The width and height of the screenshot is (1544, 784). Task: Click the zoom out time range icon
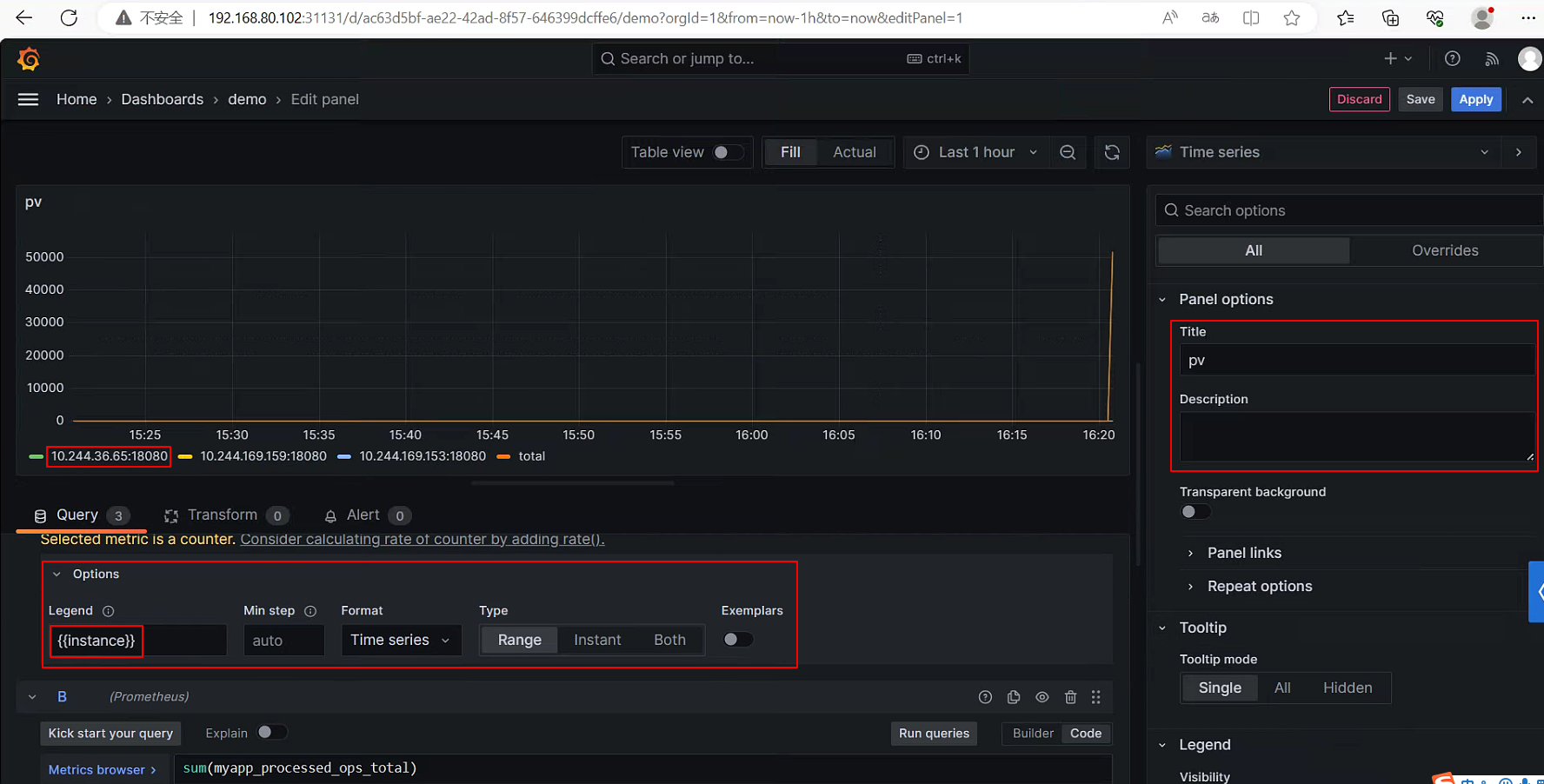click(1068, 152)
